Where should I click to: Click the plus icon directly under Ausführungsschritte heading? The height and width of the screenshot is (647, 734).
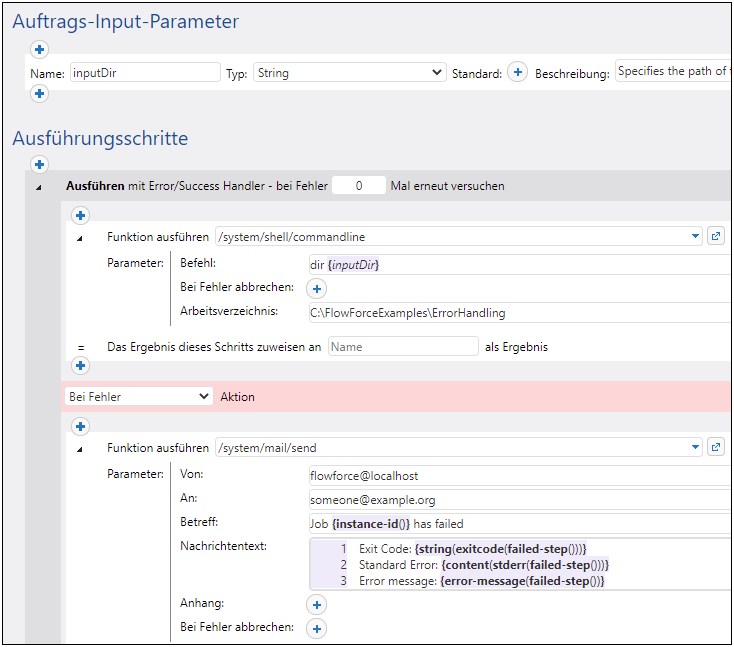pos(40,164)
